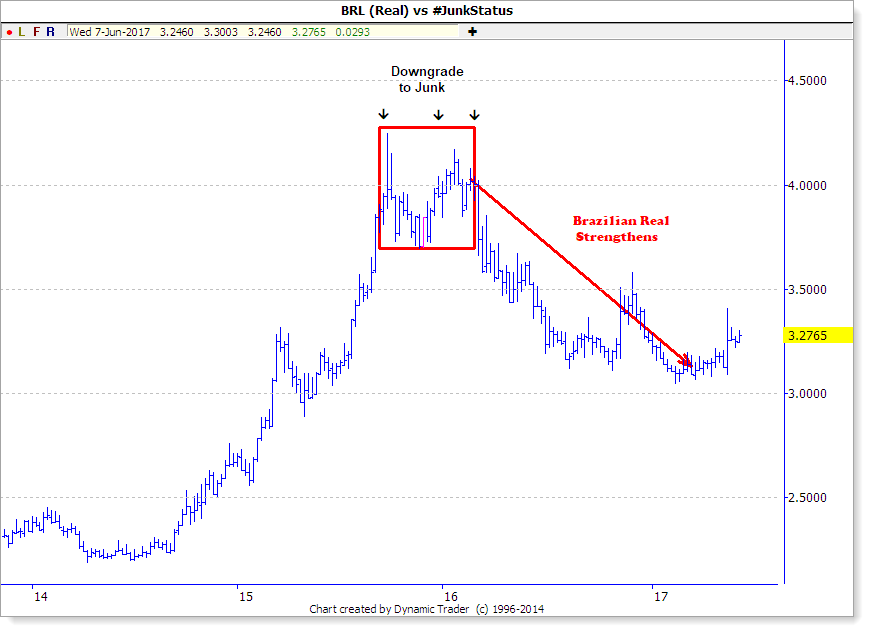Viewport: 869px width, 632px height.
Task: Select the Brazilian Real Strengthens annotation text
Action: coord(620,229)
